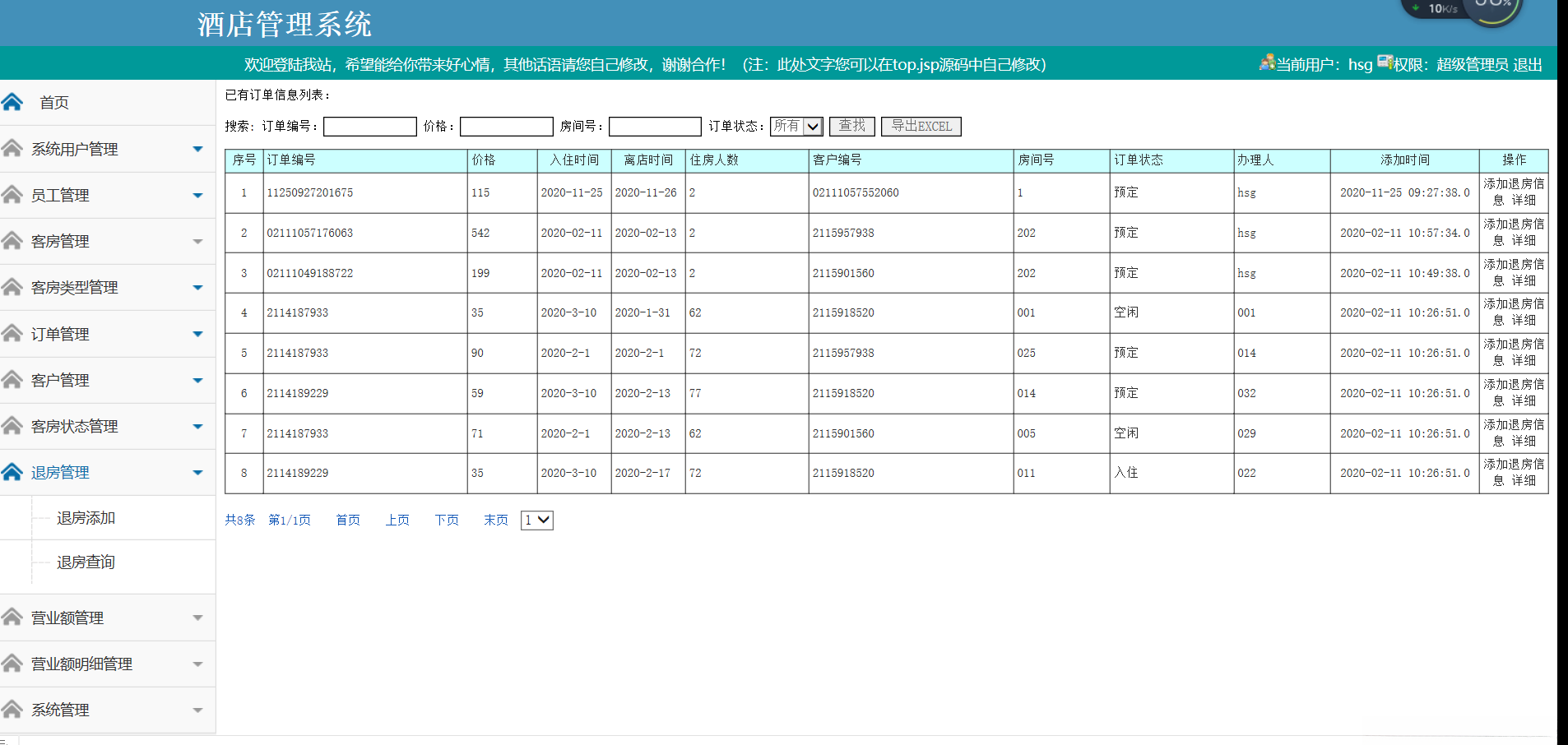Click the 客房管理 sidebar icon
This screenshot has height=745, width=1568.
tap(12, 241)
